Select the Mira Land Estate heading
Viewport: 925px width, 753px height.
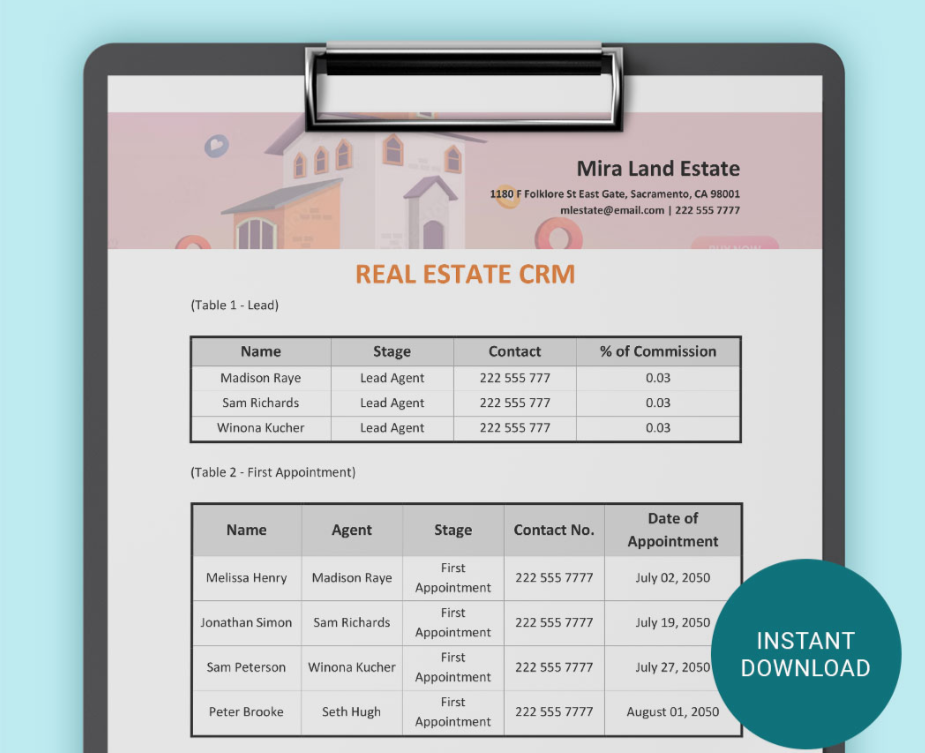click(x=658, y=169)
